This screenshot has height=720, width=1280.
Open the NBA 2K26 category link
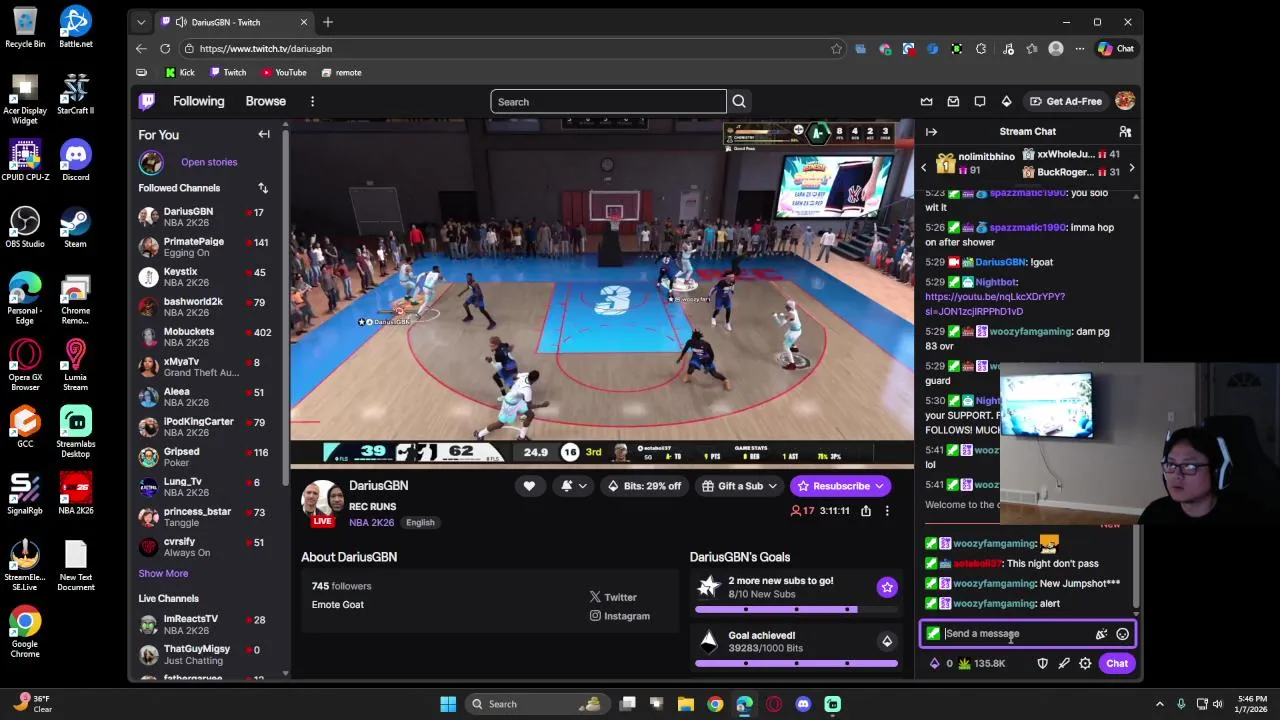point(371,522)
